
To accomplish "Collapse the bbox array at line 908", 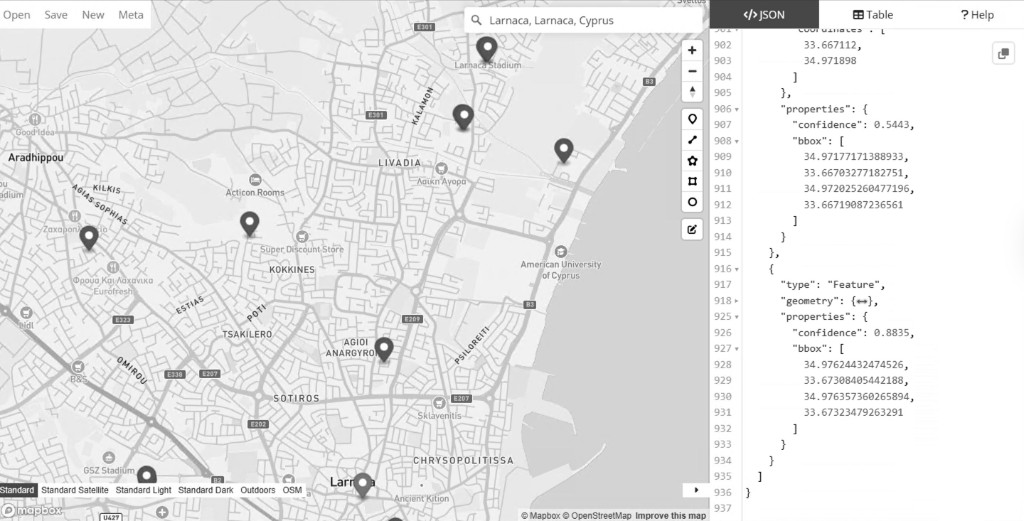I will click(x=737, y=142).
